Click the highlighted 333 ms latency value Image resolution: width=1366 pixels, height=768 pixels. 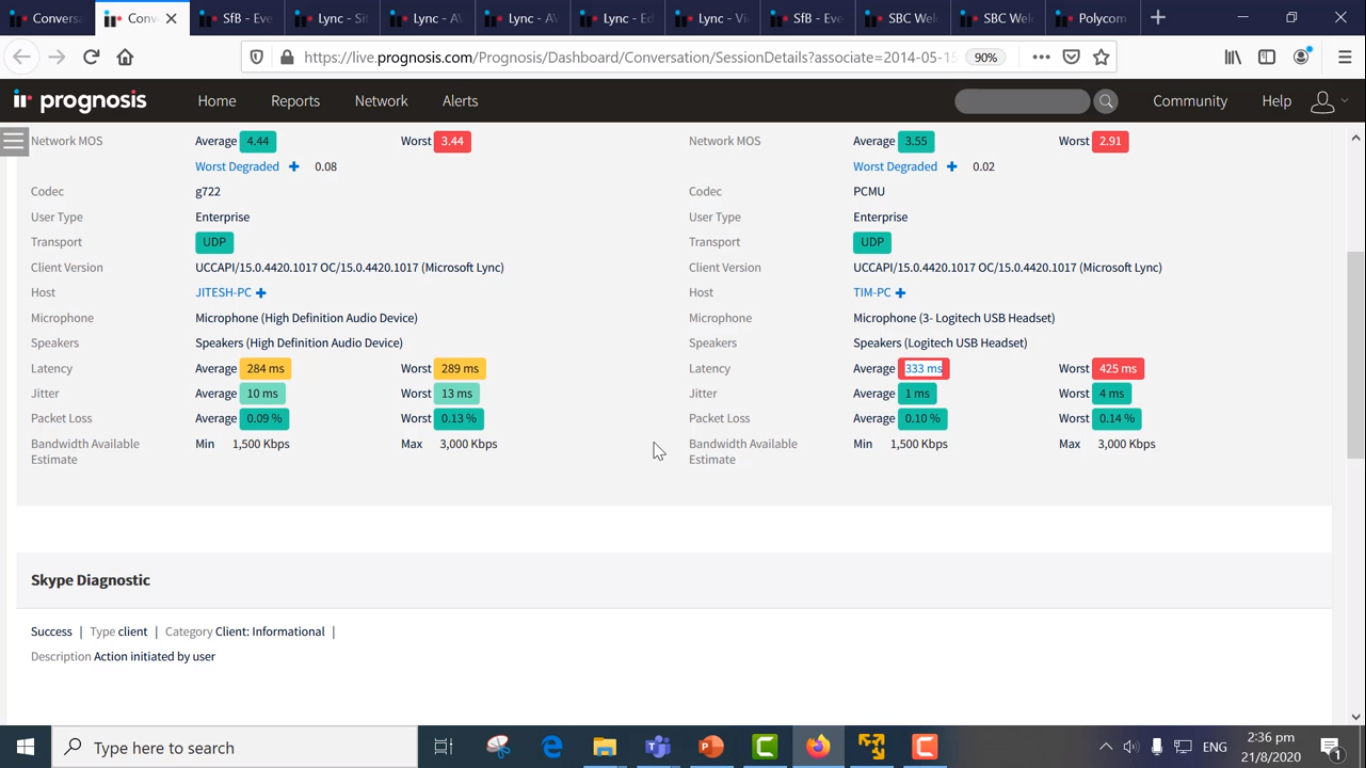[x=923, y=369]
